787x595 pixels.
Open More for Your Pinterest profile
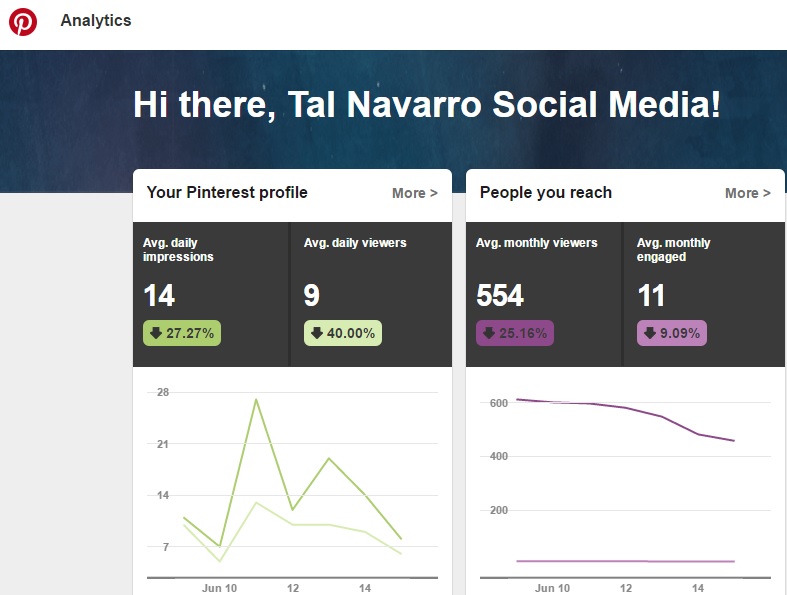point(414,193)
